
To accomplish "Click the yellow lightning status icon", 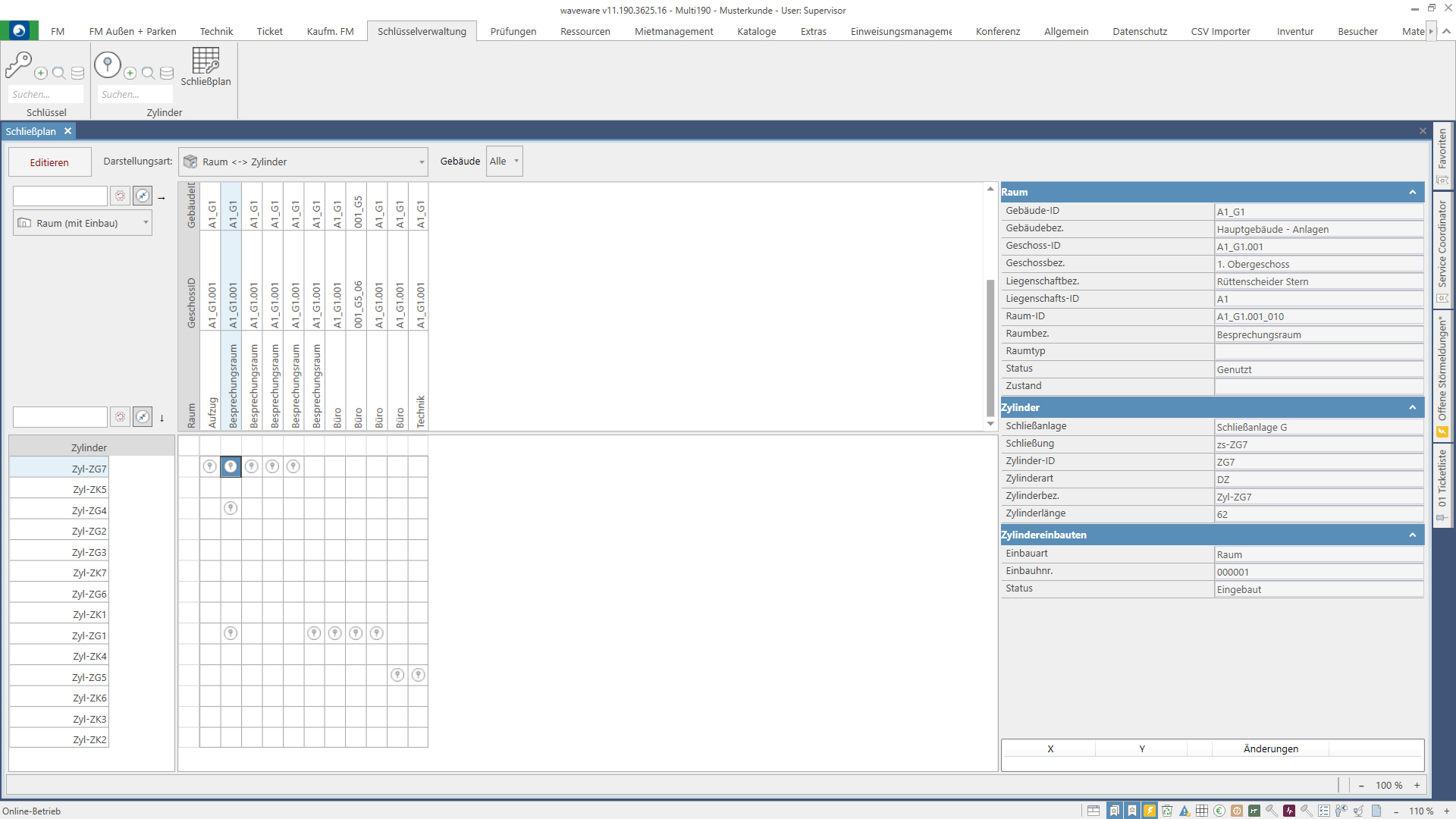I will click(x=1150, y=811).
